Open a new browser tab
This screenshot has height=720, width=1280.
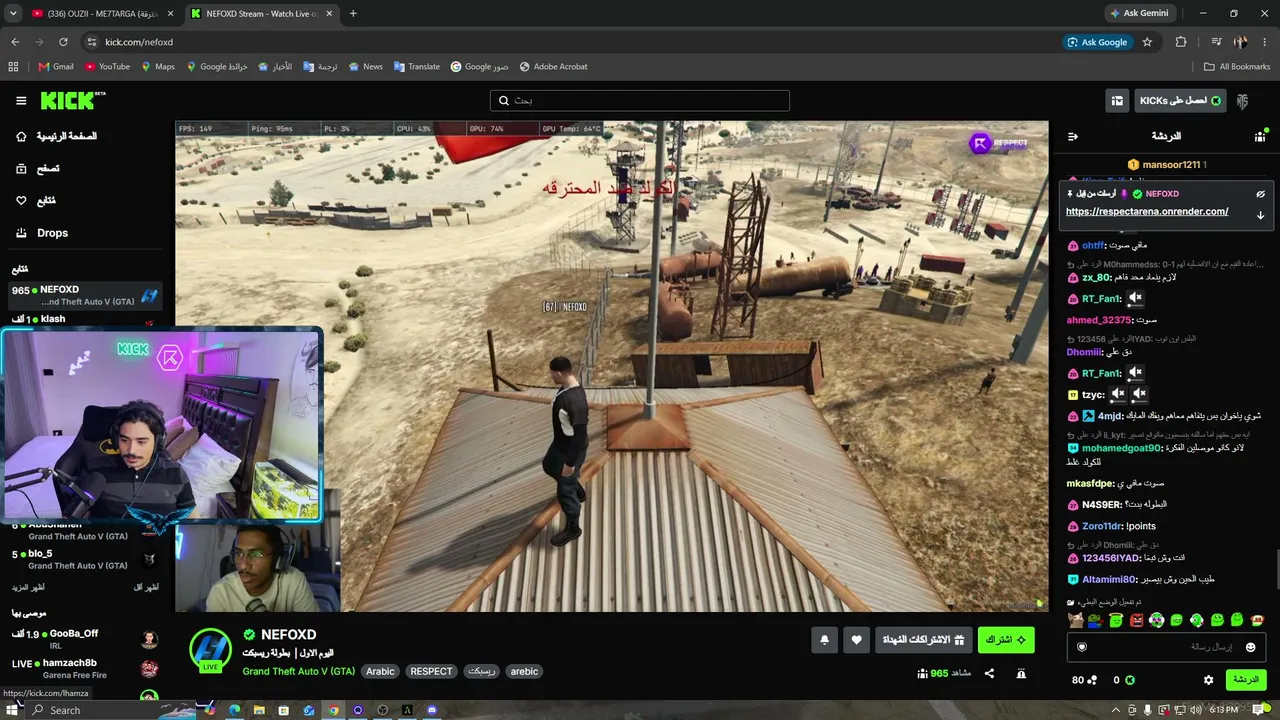click(353, 14)
